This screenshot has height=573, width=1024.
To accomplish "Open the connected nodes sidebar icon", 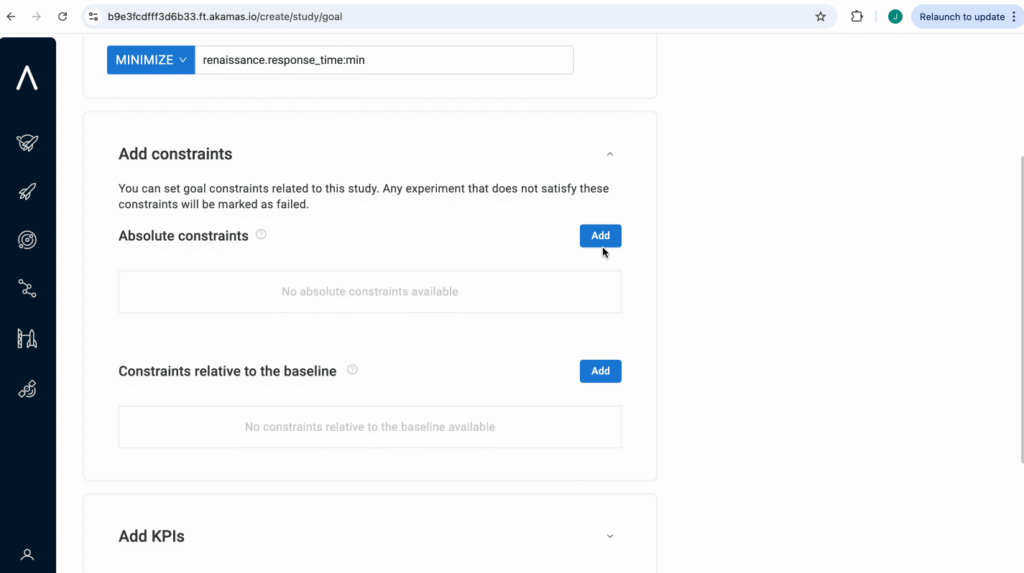I will pyautogui.click(x=27, y=288).
